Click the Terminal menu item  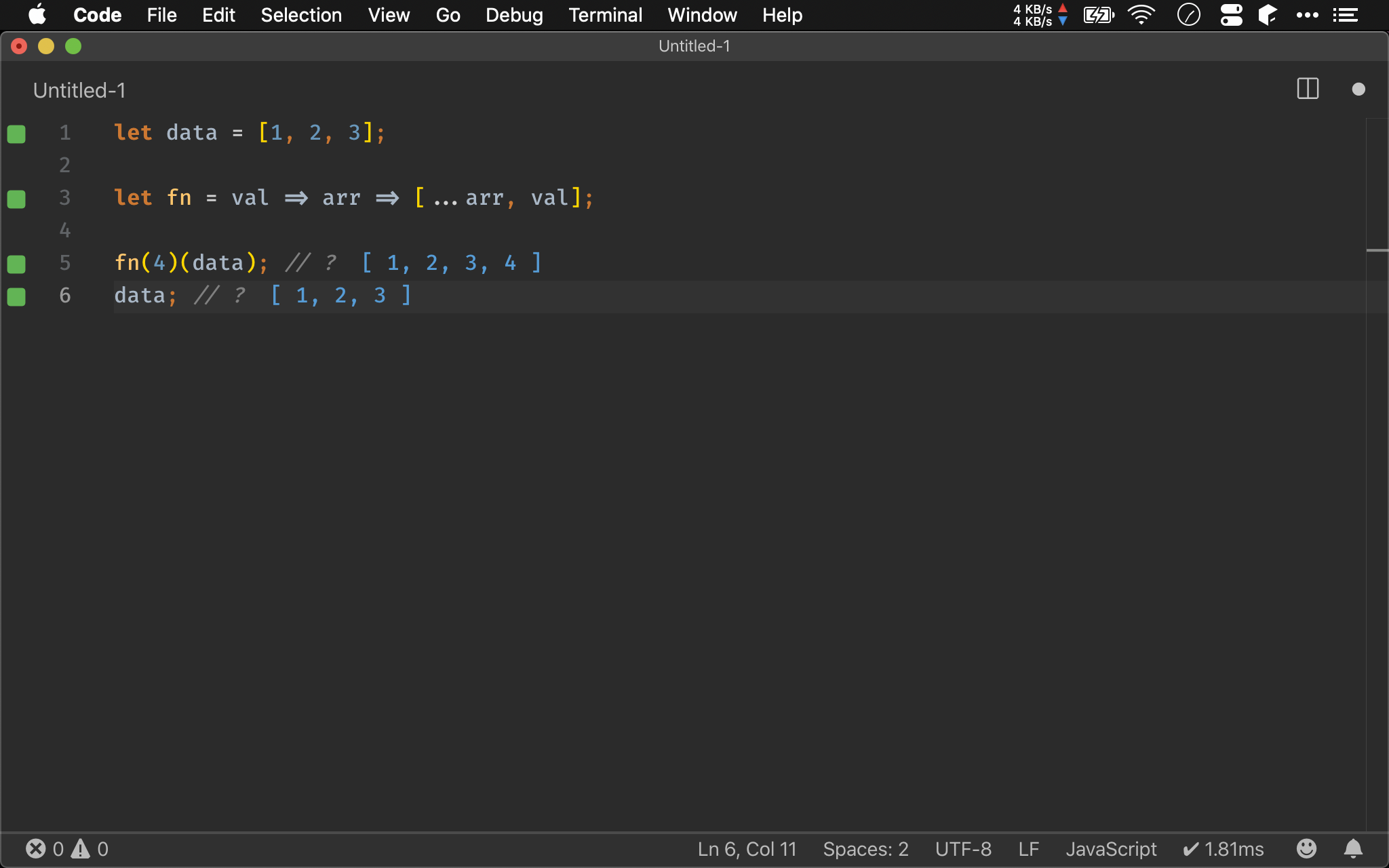605,15
